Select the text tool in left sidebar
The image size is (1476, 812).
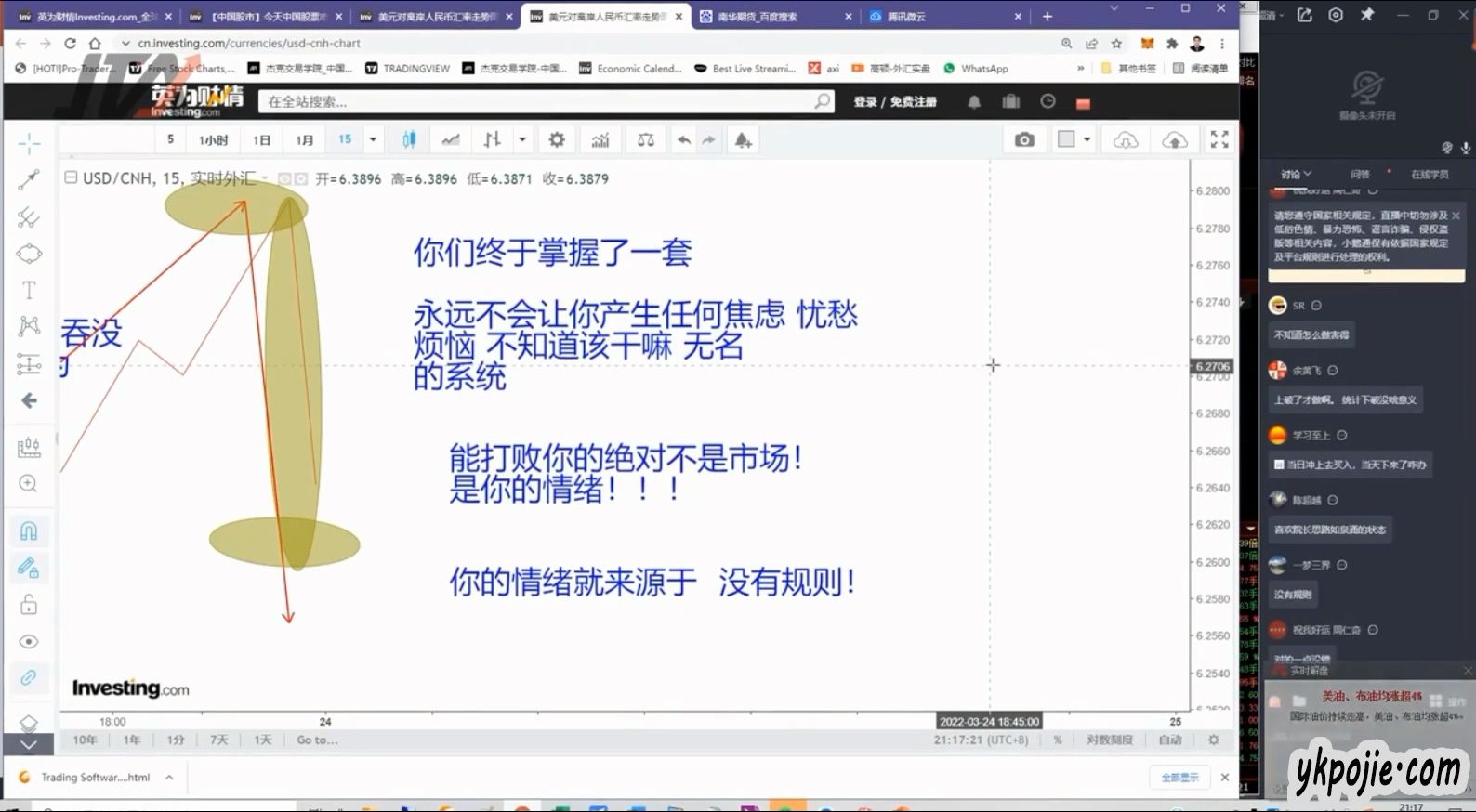click(29, 291)
